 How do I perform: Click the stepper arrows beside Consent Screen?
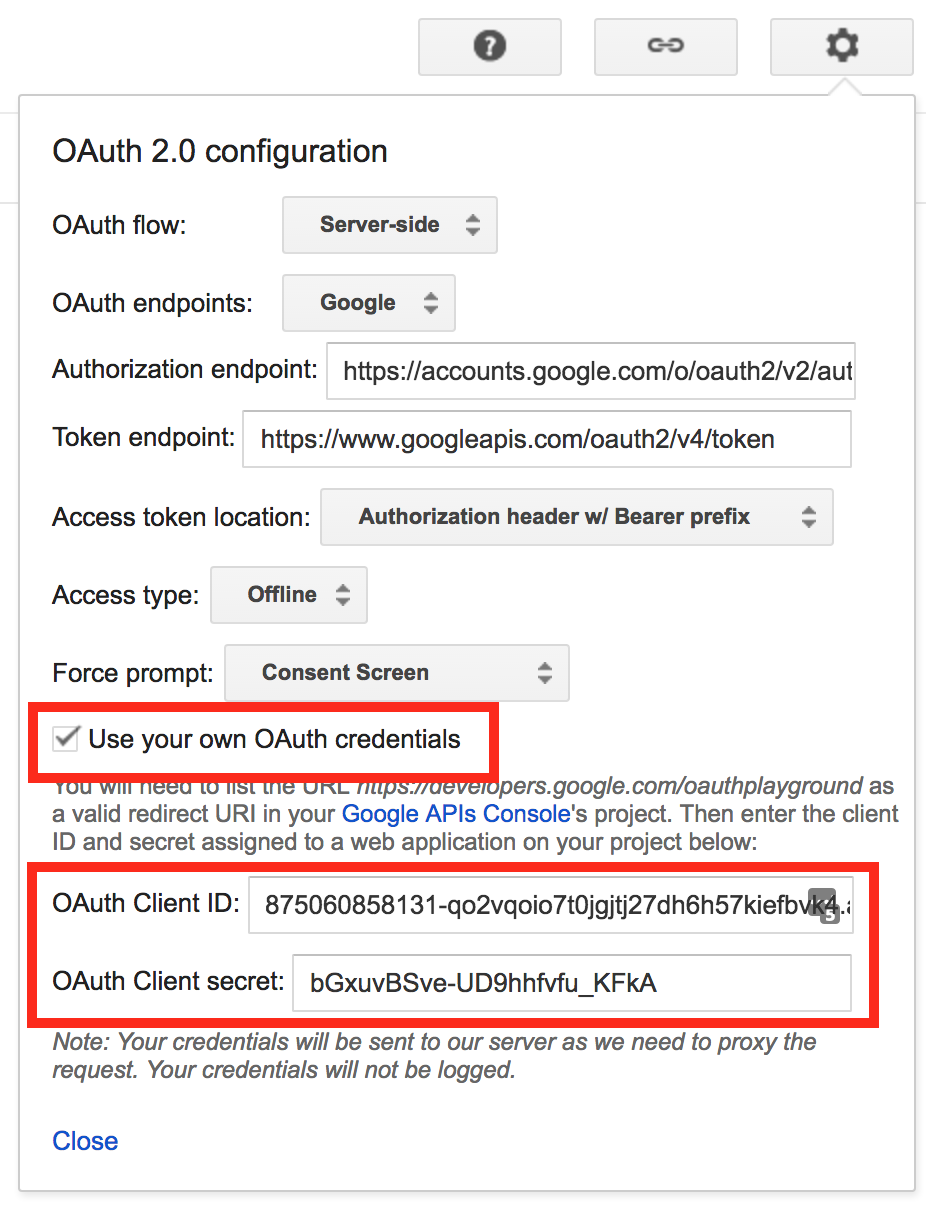545,673
